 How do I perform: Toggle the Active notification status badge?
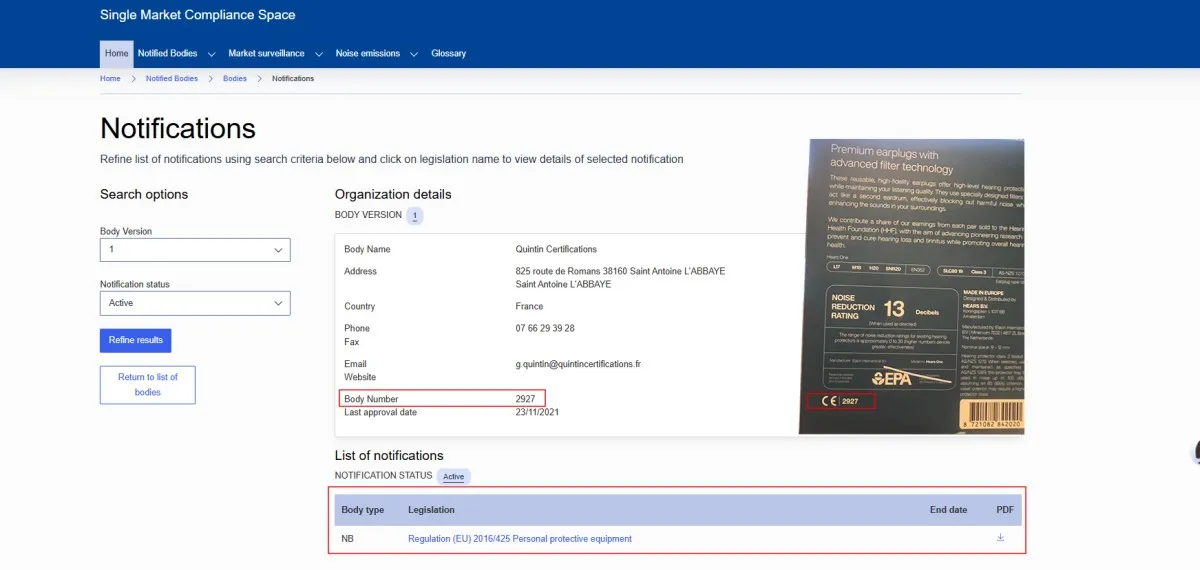click(x=454, y=477)
